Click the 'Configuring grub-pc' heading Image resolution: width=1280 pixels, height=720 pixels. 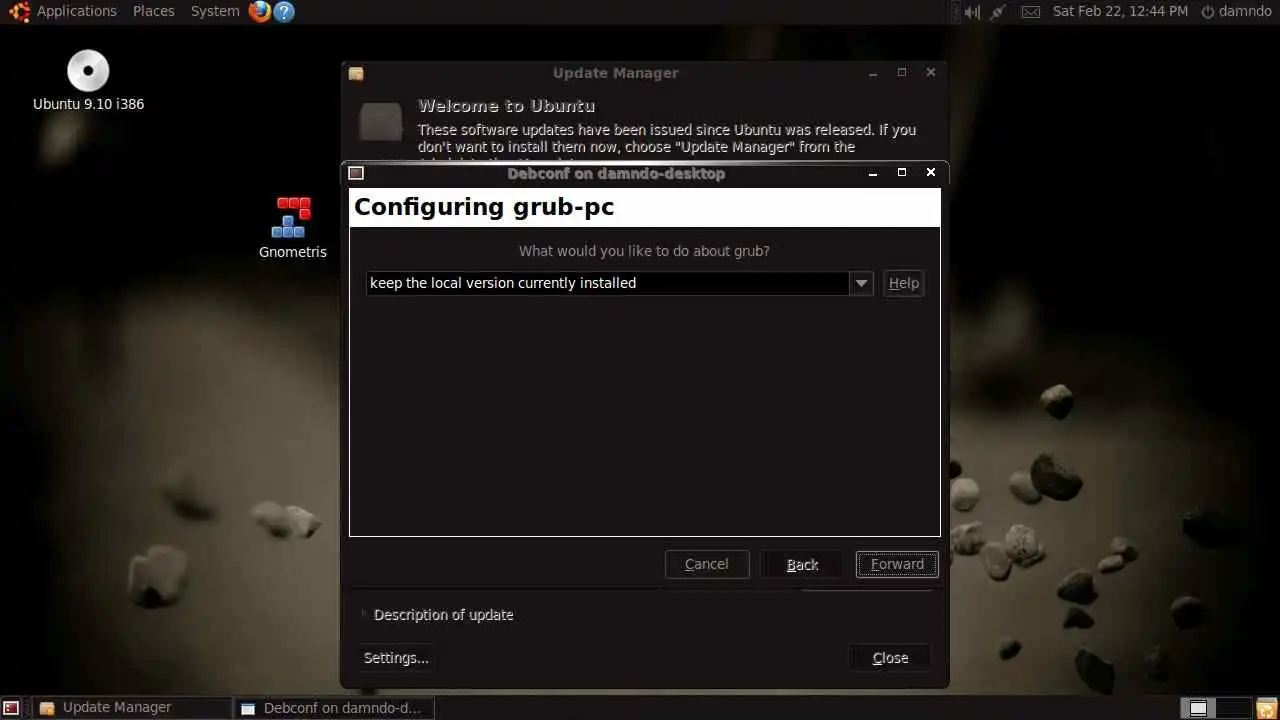(484, 207)
